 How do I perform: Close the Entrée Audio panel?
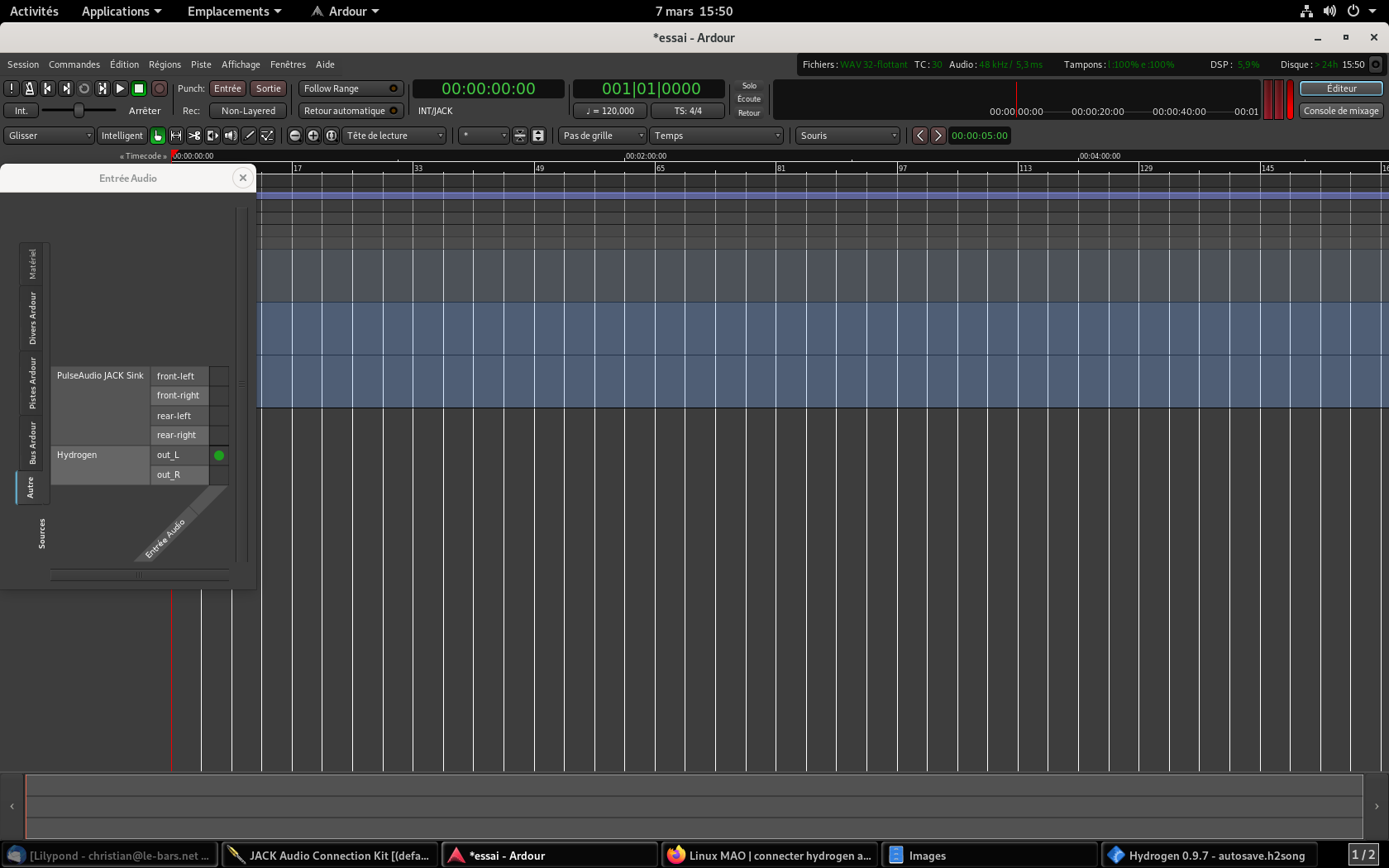(x=242, y=178)
